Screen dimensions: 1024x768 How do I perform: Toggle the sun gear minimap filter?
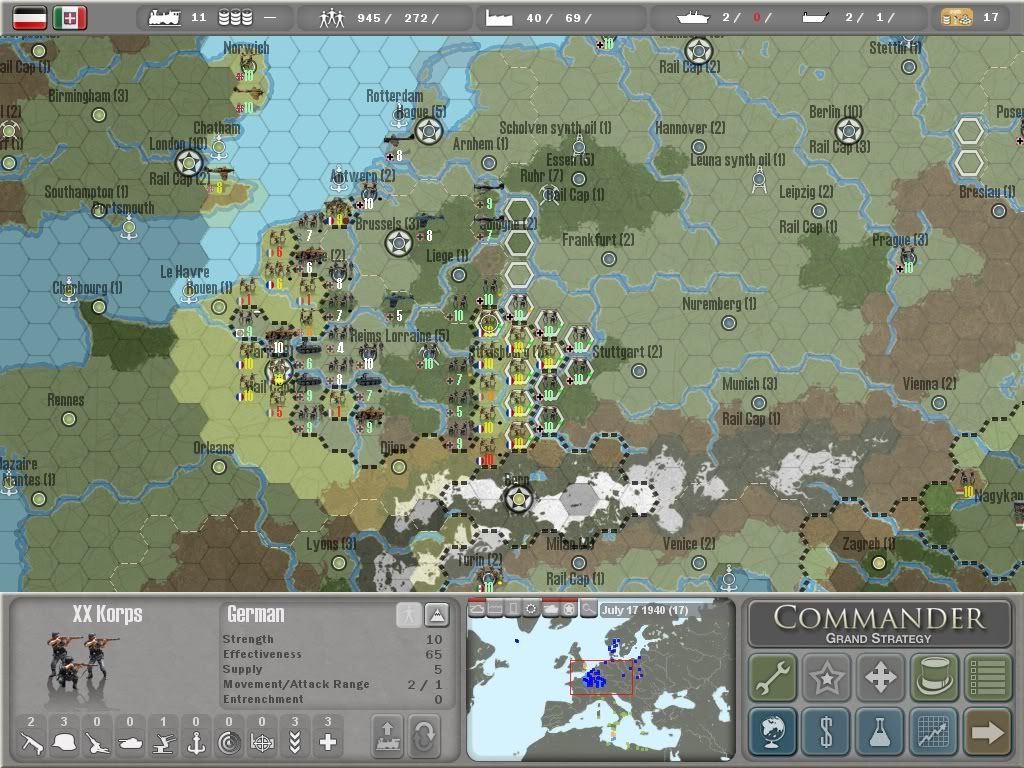(532, 609)
